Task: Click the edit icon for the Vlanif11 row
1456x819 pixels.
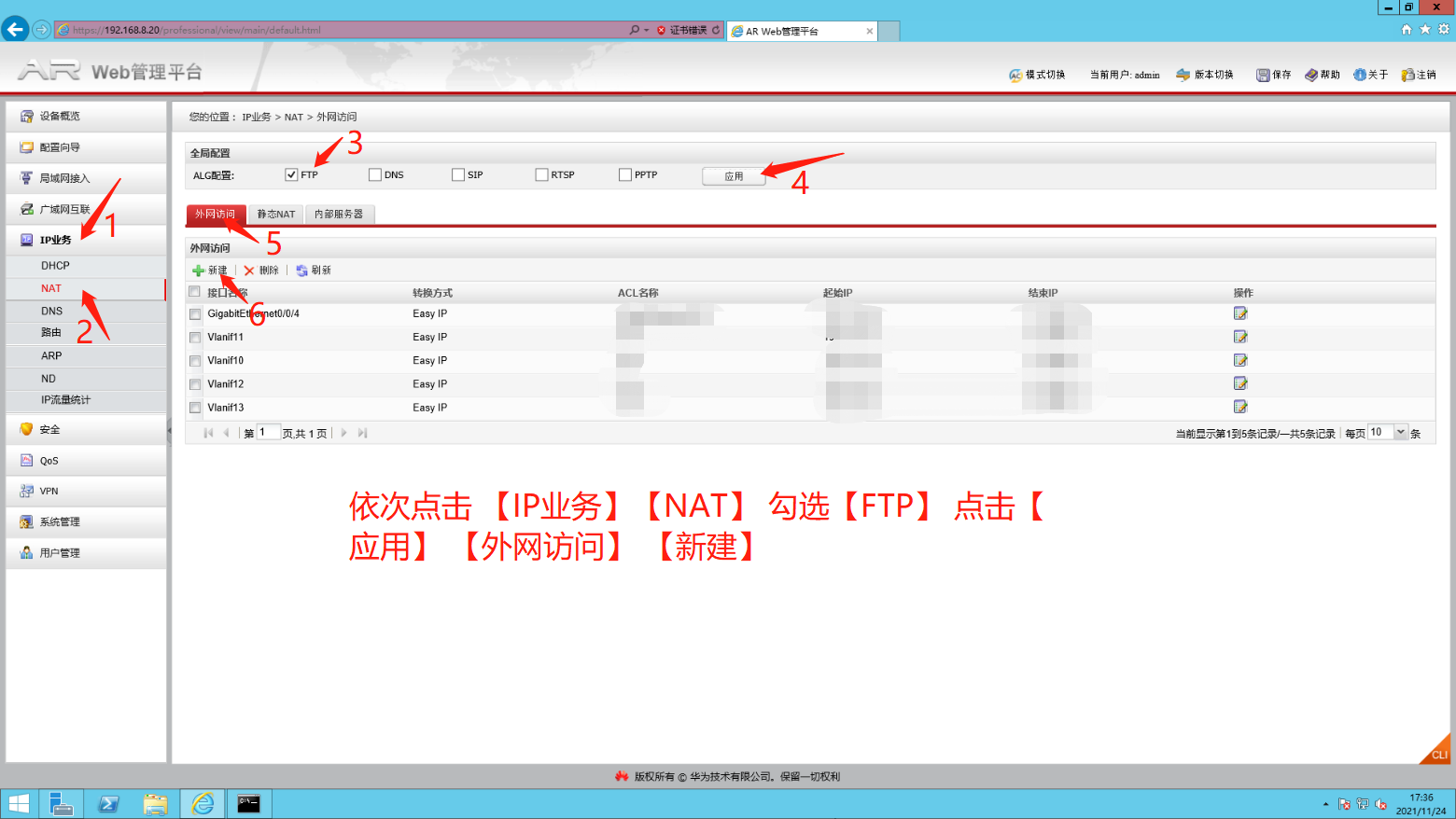Action: [x=1239, y=337]
